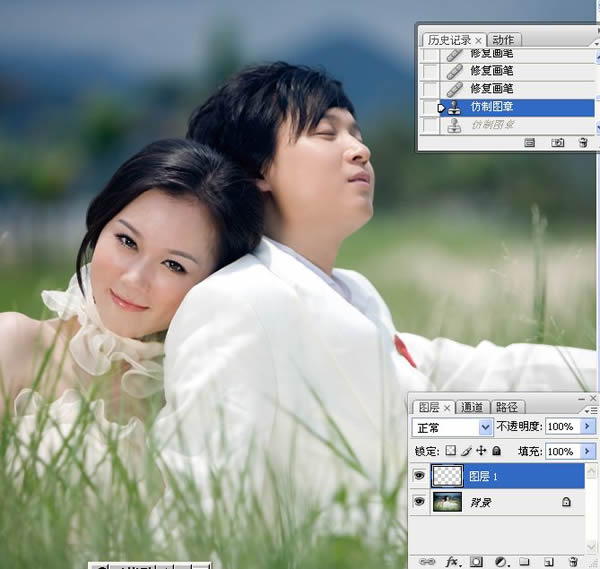The height and width of the screenshot is (569, 600).
Task: Toggle the lock all padlock option
Action: pyautogui.click(x=496, y=450)
